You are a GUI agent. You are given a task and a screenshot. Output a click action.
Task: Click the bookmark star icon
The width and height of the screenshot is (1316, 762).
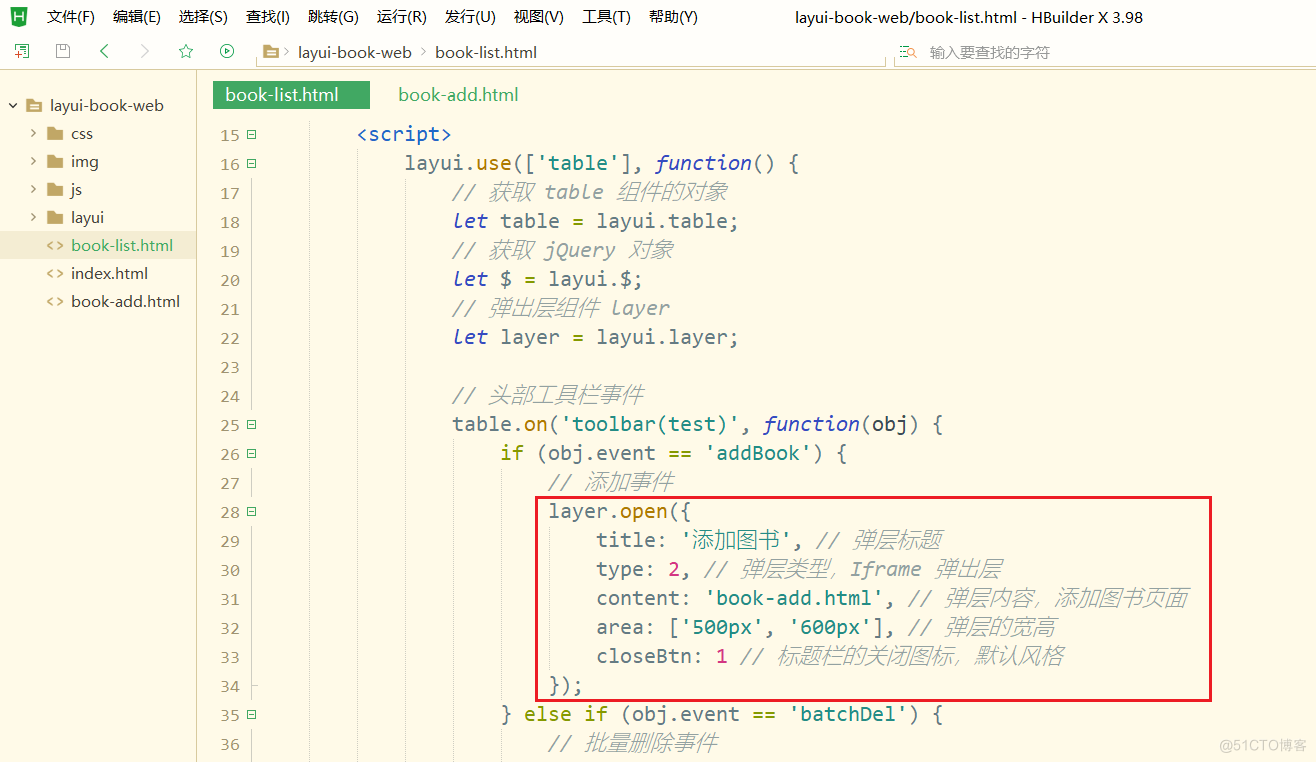click(186, 51)
